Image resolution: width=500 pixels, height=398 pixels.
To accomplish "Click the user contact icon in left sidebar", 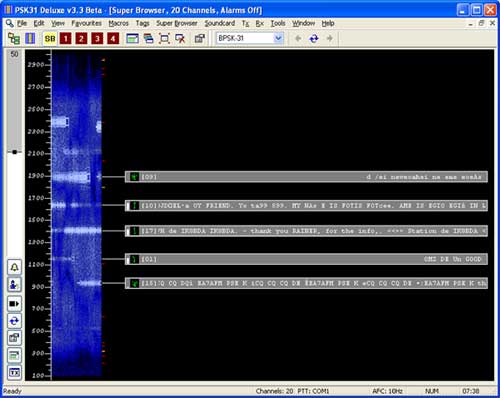I will pos(14,285).
